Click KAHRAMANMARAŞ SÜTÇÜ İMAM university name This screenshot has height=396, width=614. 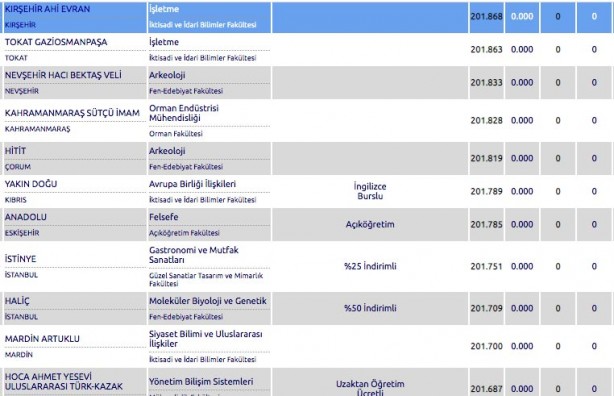point(72,113)
